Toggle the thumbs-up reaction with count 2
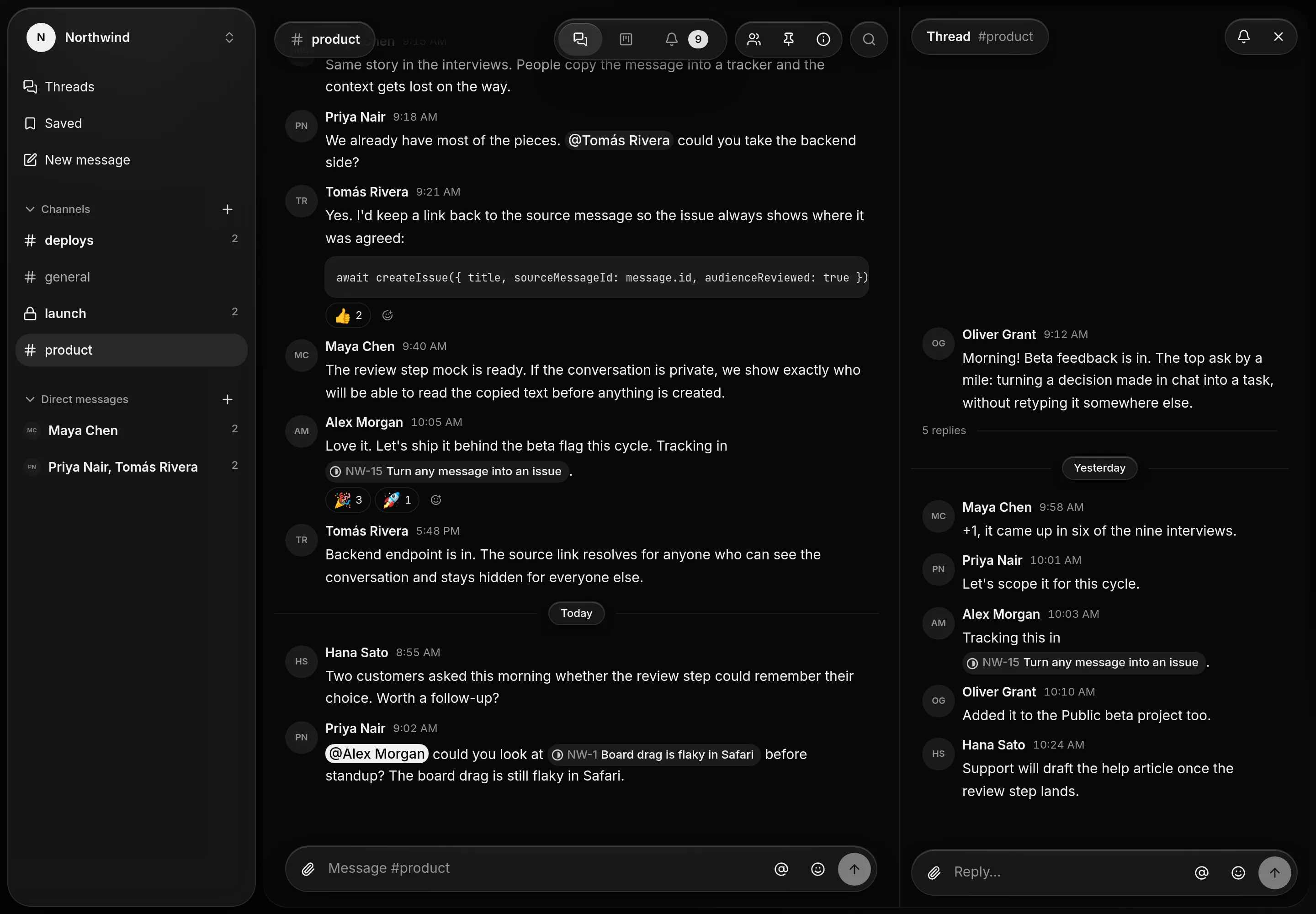 coord(348,315)
